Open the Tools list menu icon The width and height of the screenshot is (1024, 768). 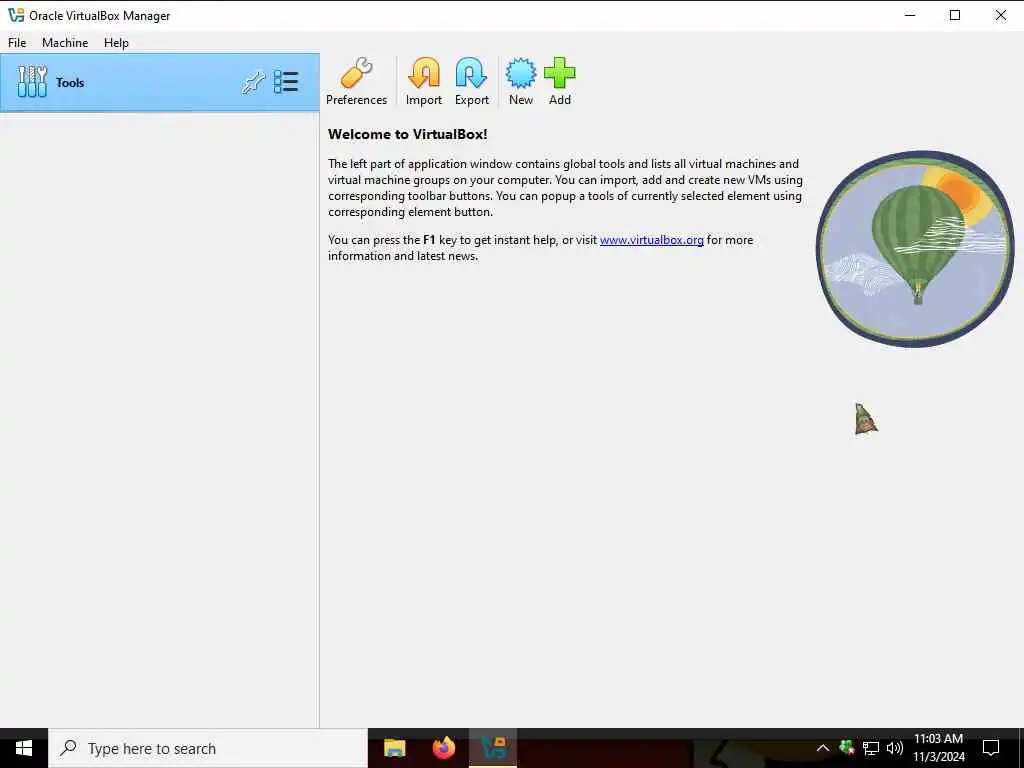(286, 82)
